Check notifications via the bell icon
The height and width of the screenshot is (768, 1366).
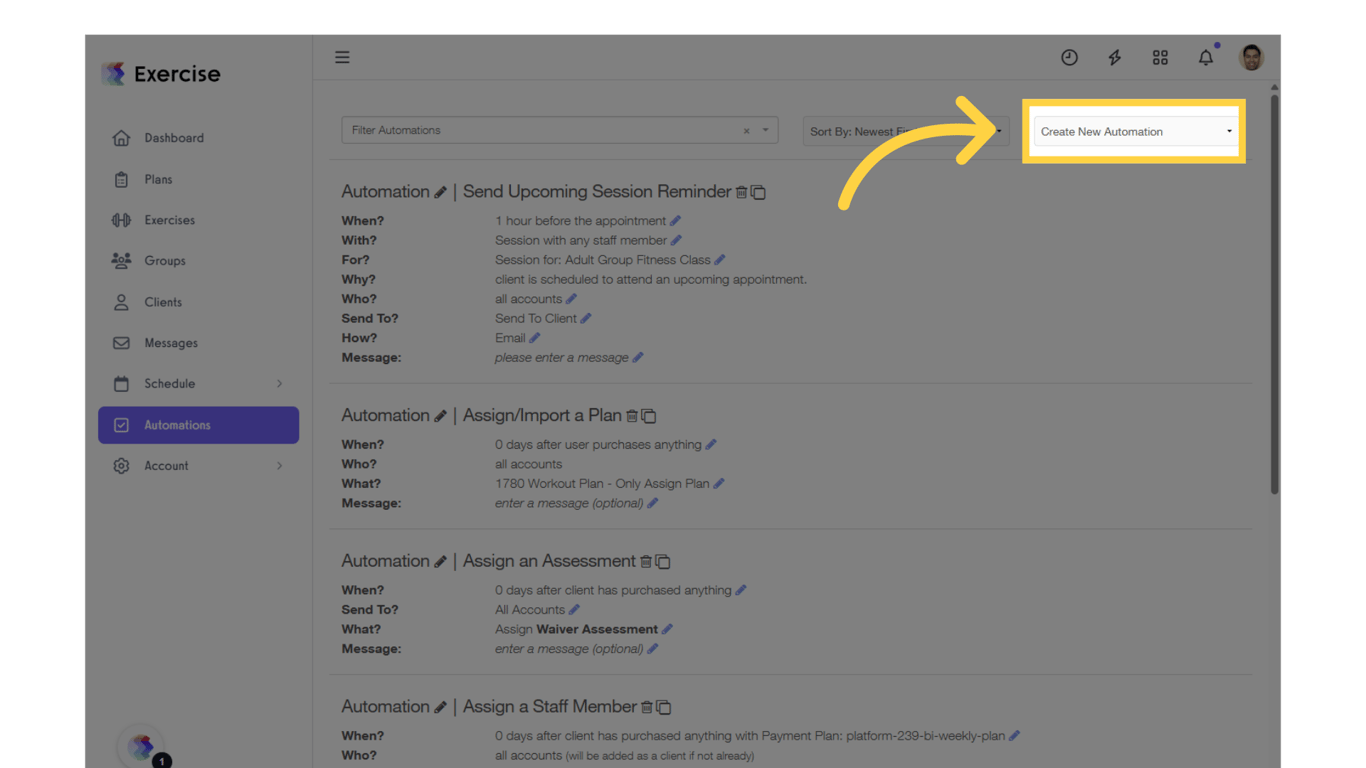(x=1205, y=57)
